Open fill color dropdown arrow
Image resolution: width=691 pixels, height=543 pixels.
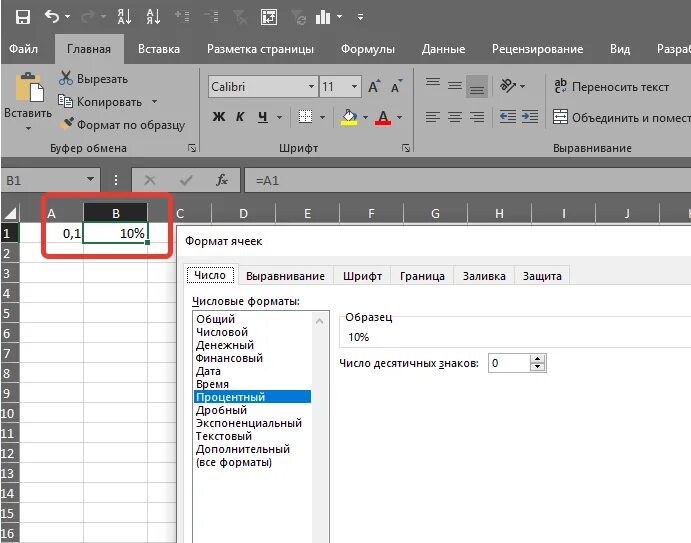coord(365,117)
